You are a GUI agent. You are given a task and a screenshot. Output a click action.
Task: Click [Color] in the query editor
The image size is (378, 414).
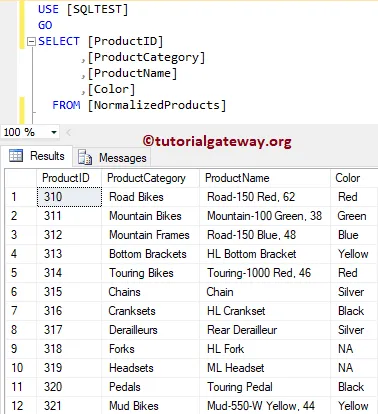[111, 89]
